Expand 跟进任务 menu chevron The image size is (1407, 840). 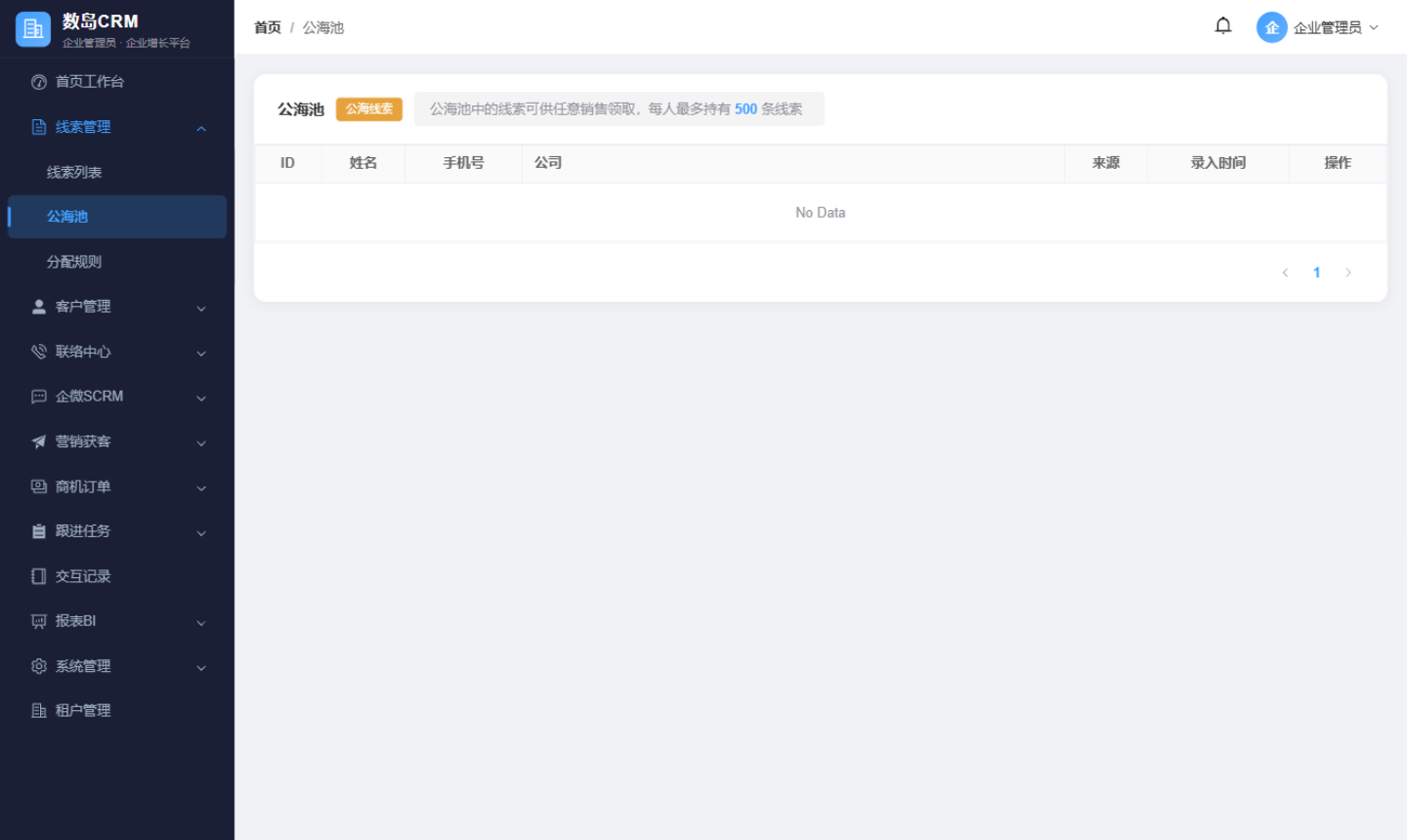(201, 532)
